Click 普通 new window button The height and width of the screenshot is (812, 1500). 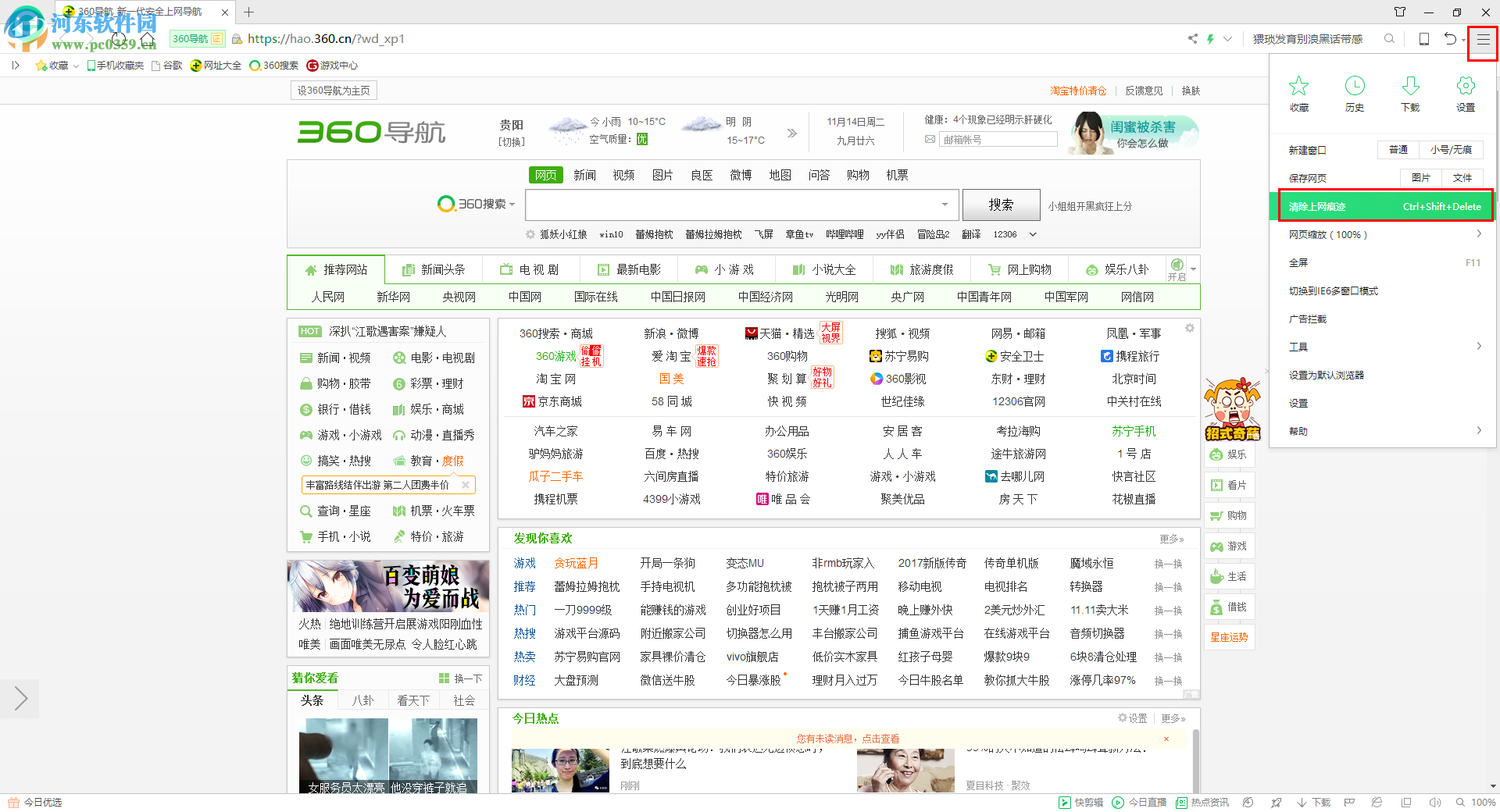1398,150
